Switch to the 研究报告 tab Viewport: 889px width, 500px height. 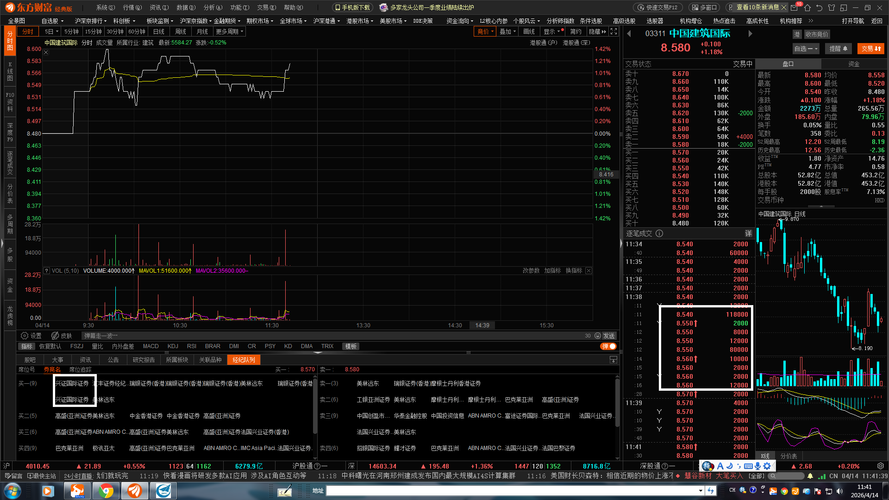pos(143,360)
